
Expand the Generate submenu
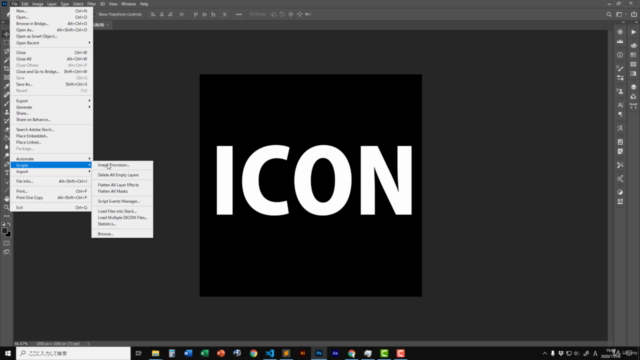pyautogui.click(x=51, y=107)
